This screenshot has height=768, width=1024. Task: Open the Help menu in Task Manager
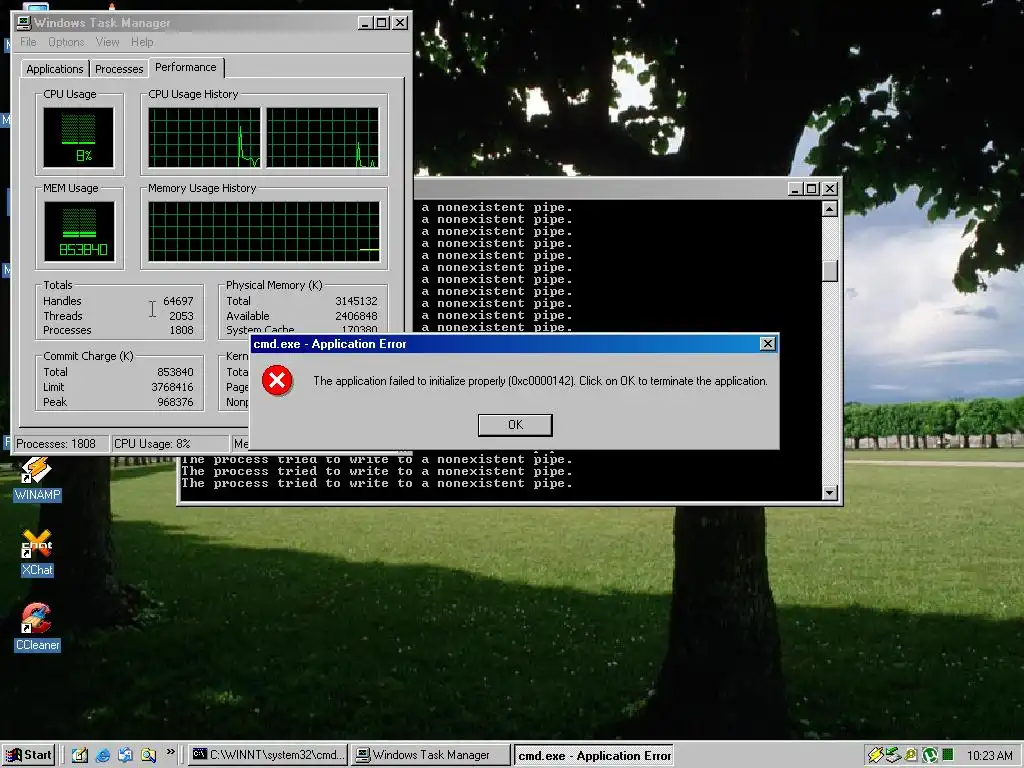142,42
